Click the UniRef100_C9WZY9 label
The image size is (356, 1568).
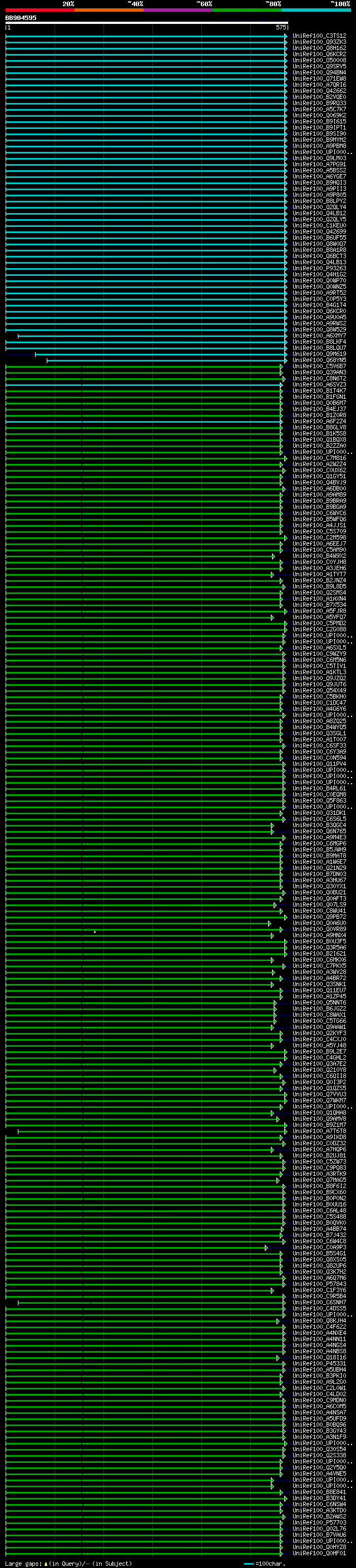(x=319, y=654)
